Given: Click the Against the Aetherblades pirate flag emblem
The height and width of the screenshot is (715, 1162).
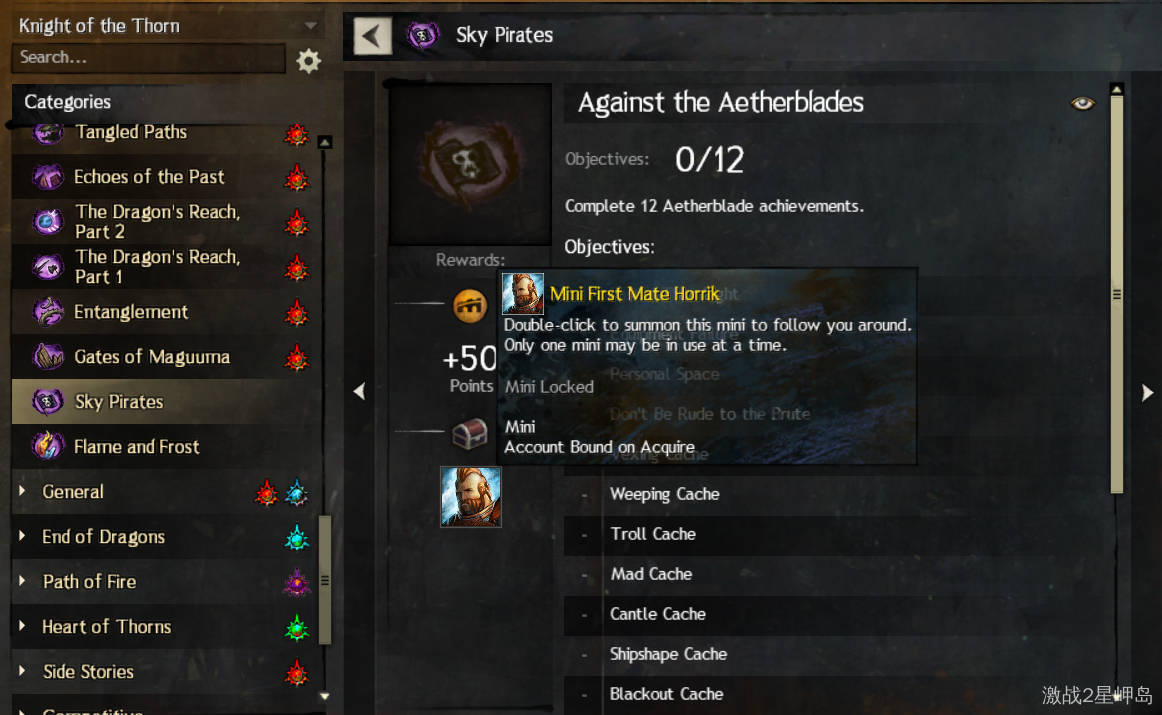Looking at the screenshot, I should point(470,164).
